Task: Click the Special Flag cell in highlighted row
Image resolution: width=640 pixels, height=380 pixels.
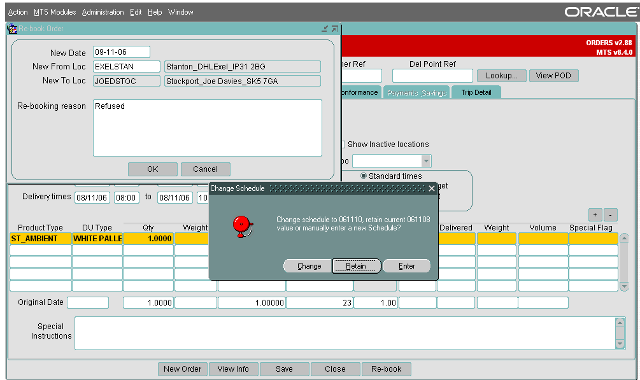Action: [593, 238]
